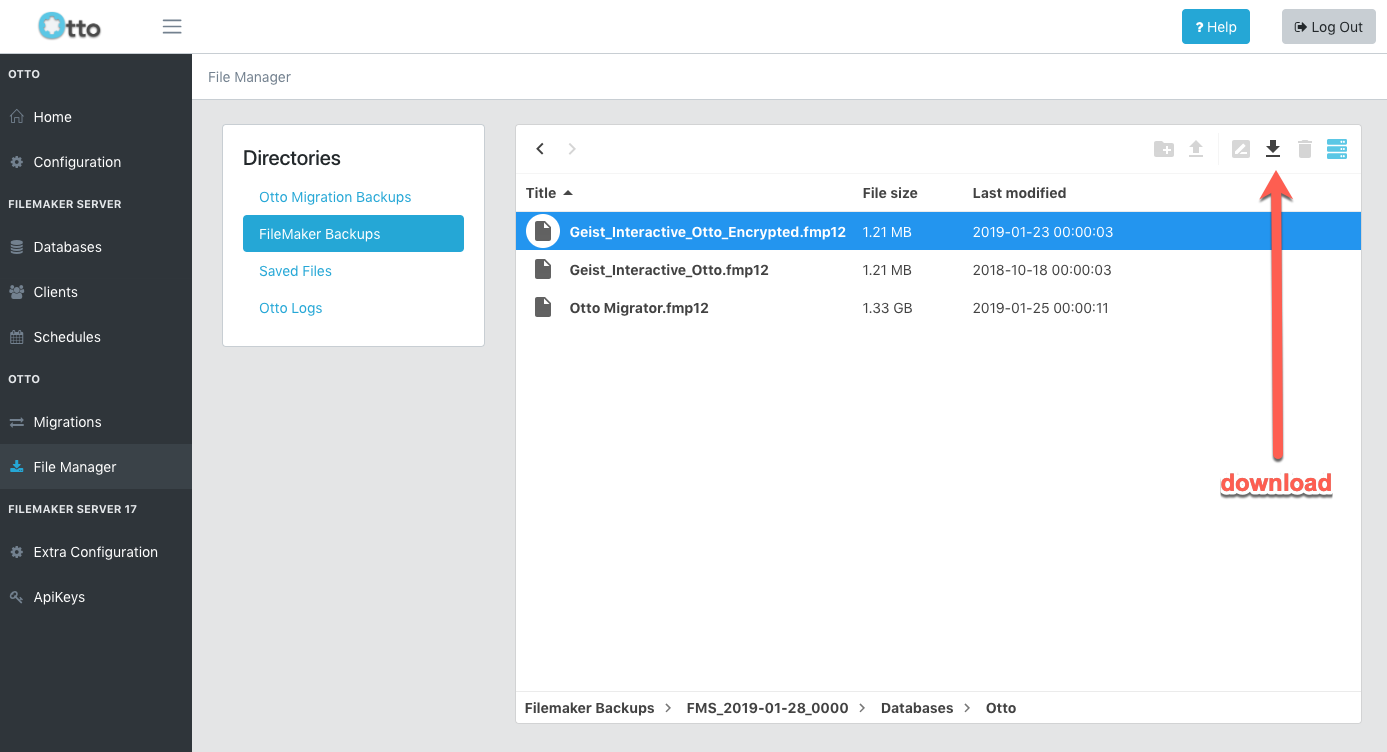The height and width of the screenshot is (752, 1387).
Task: Open Otto Logs directory
Action: pyautogui.click(x=290, y=308)
